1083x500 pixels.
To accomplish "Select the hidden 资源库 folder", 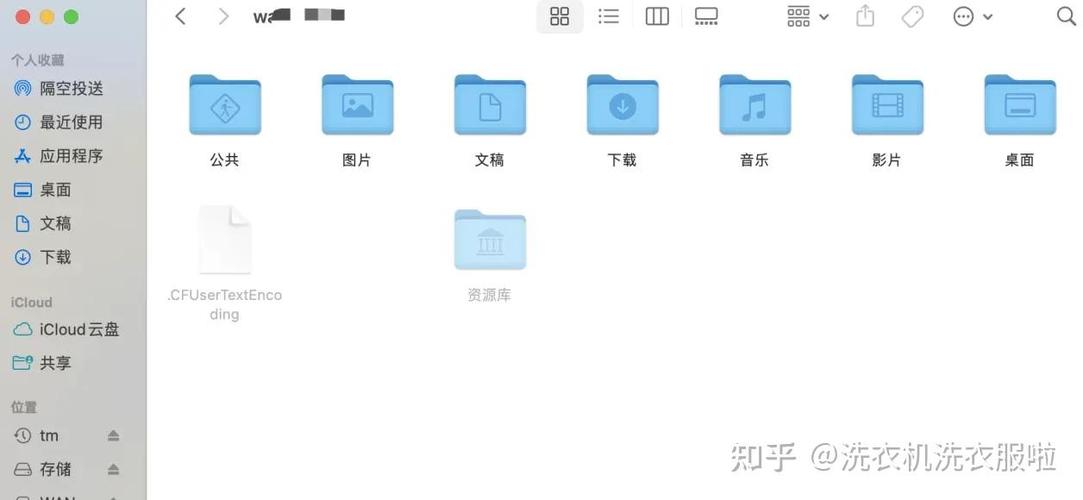I will (490, 239).
